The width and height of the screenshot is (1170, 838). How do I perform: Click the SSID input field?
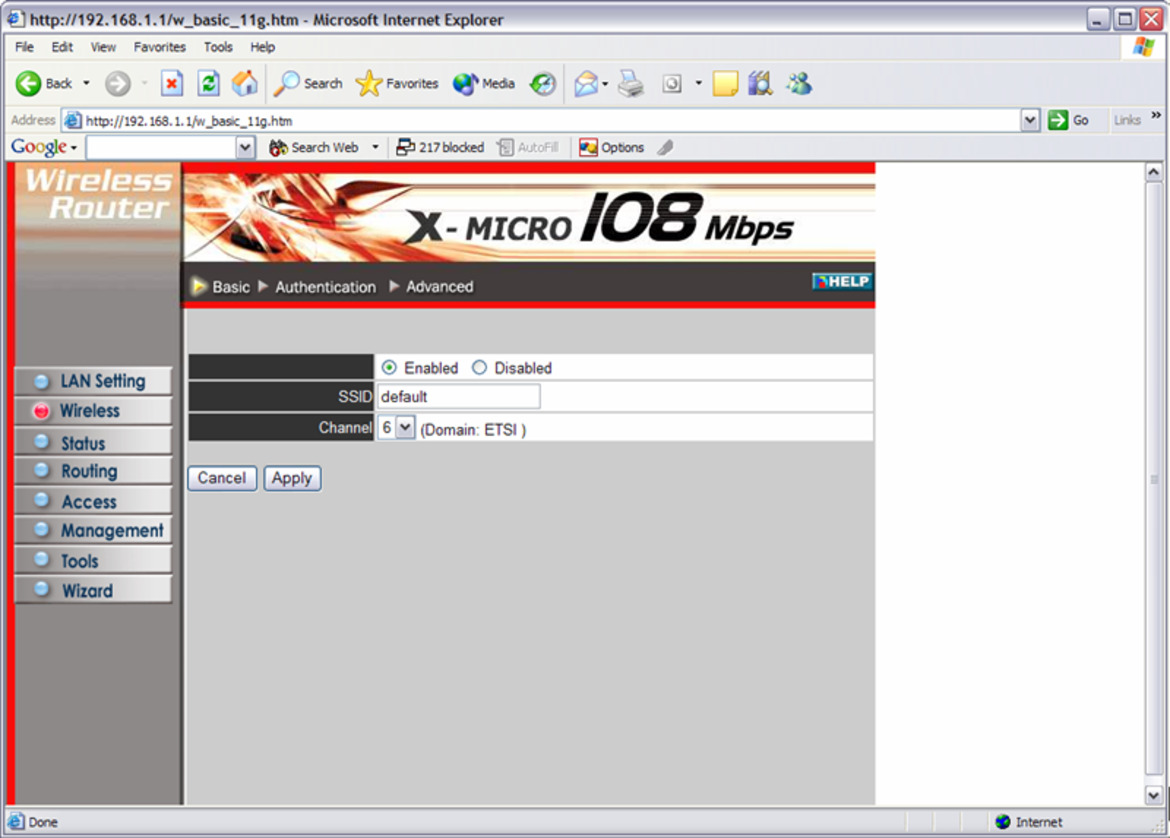[x=458, y=396]
